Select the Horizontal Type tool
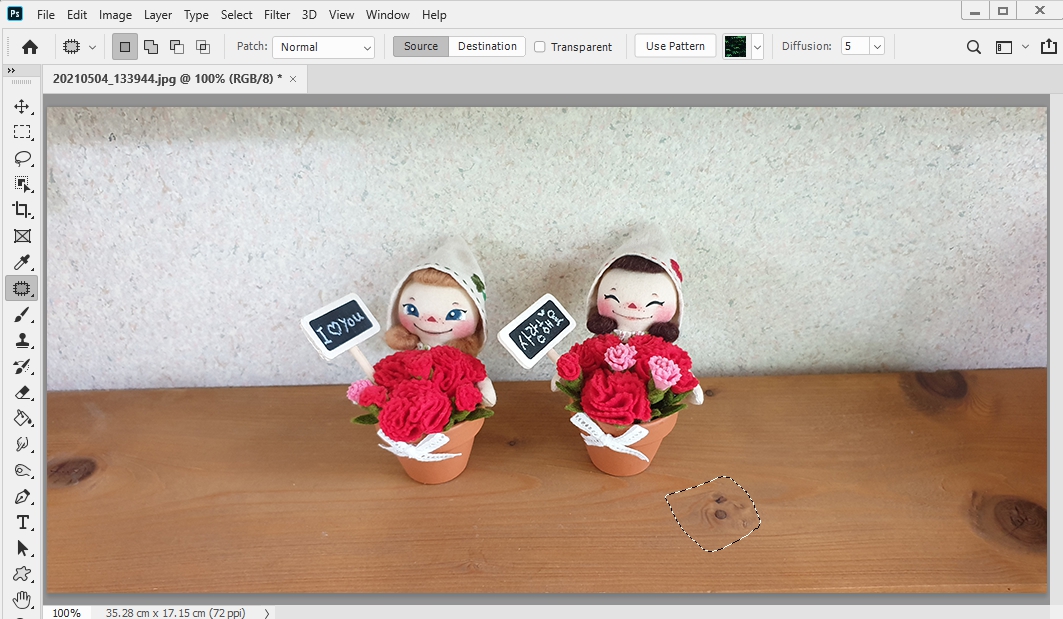Image resolution: width=1063 pixels, height=619 pixels. [x=22, y=522]
